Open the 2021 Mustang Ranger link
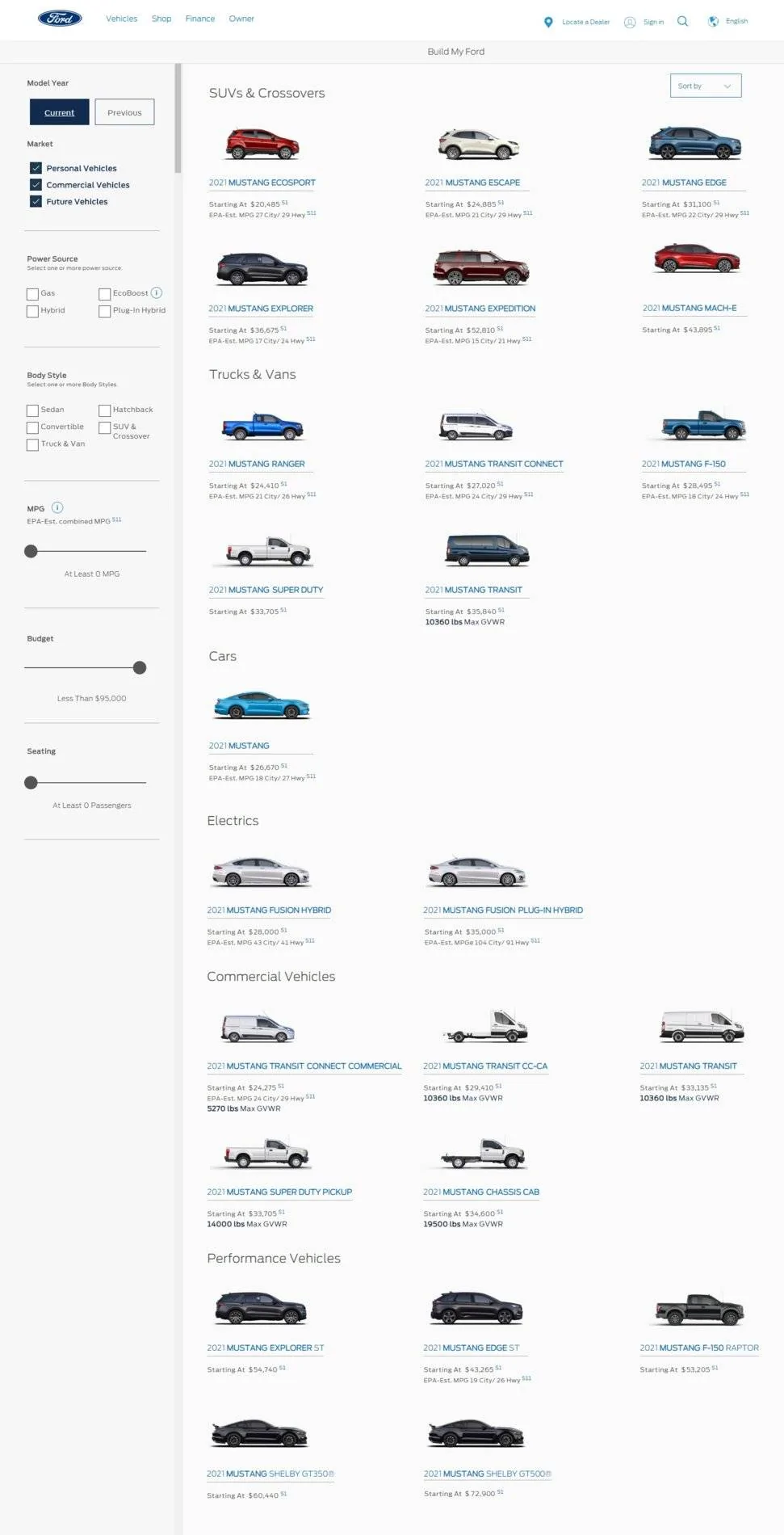Image resolution: width=784 pixels, height=1535 pixels. pyautogui.click(x=257, y=464)
